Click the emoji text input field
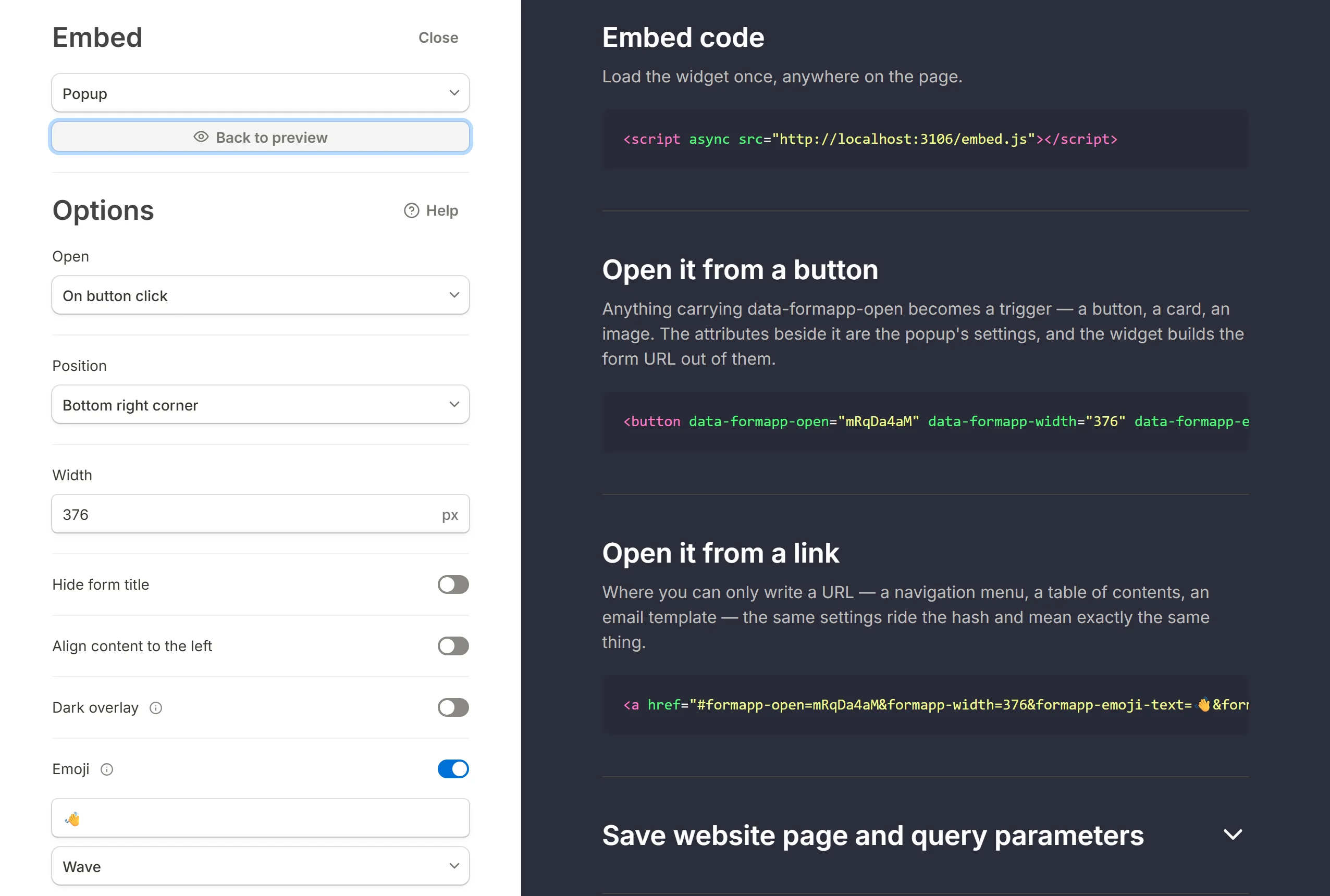1330x896 pixels. [x=261, y=818]
